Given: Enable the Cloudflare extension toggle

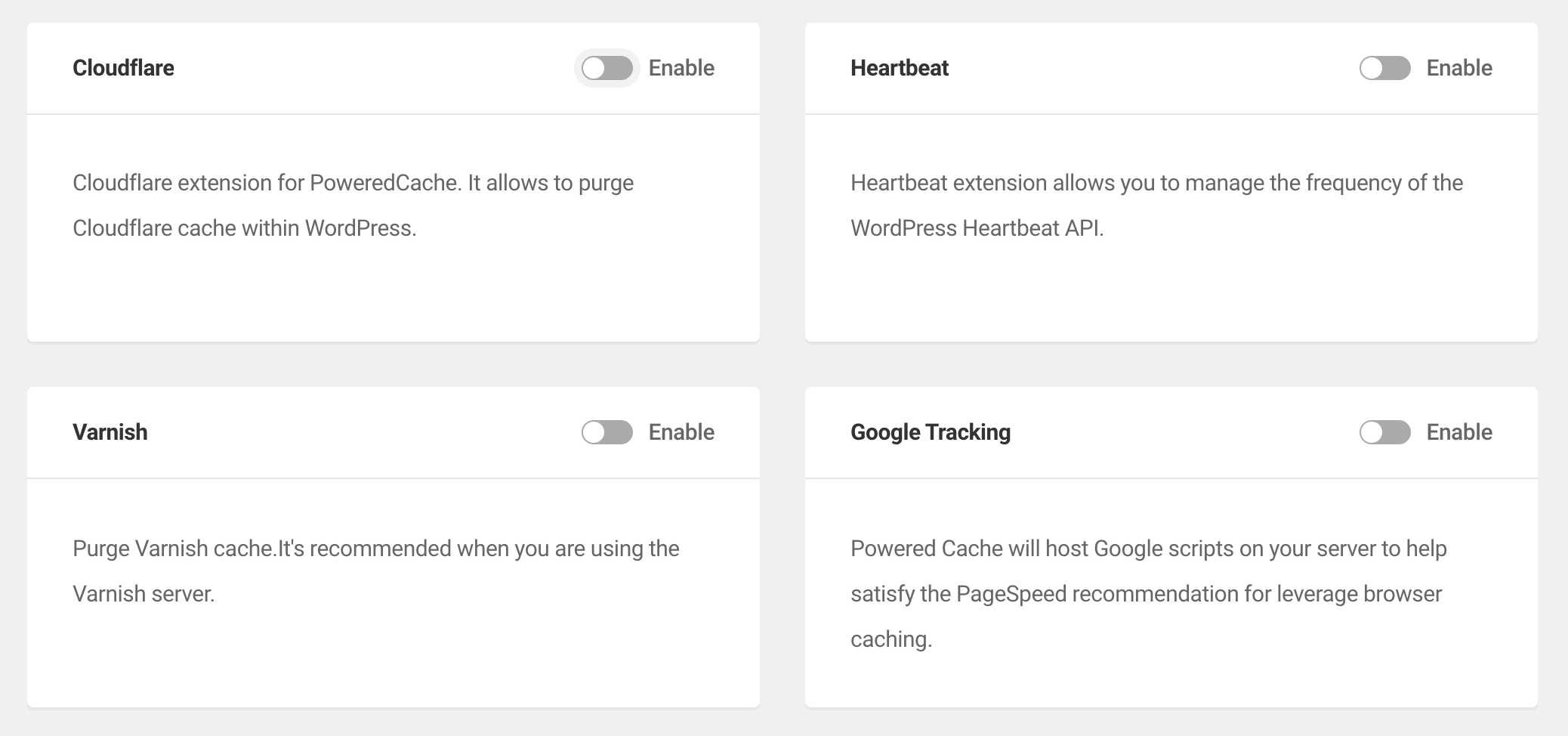Looking at the screenshot, I should pos(607,68).
